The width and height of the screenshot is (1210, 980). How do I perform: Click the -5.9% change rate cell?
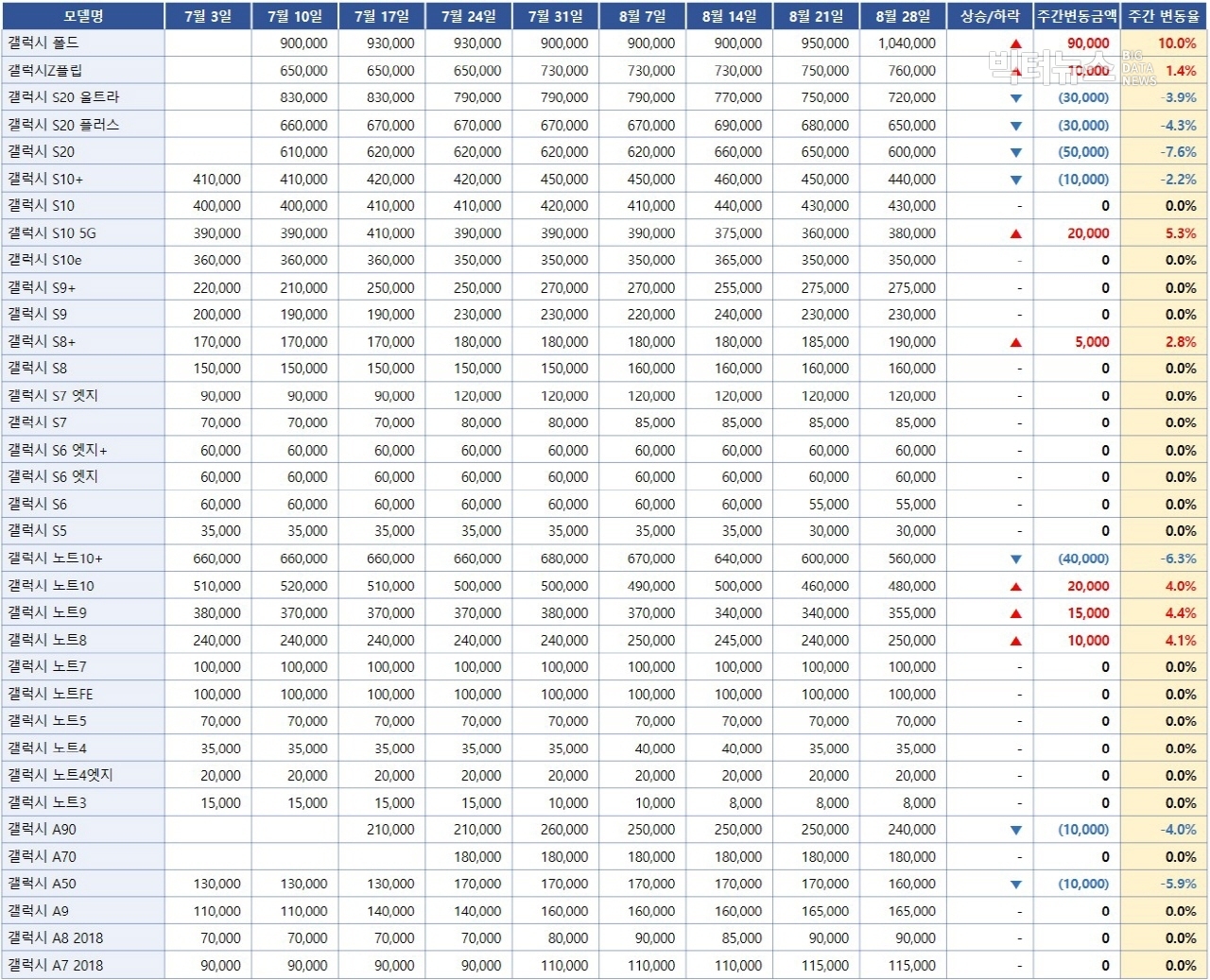[x=1179, y=885]
